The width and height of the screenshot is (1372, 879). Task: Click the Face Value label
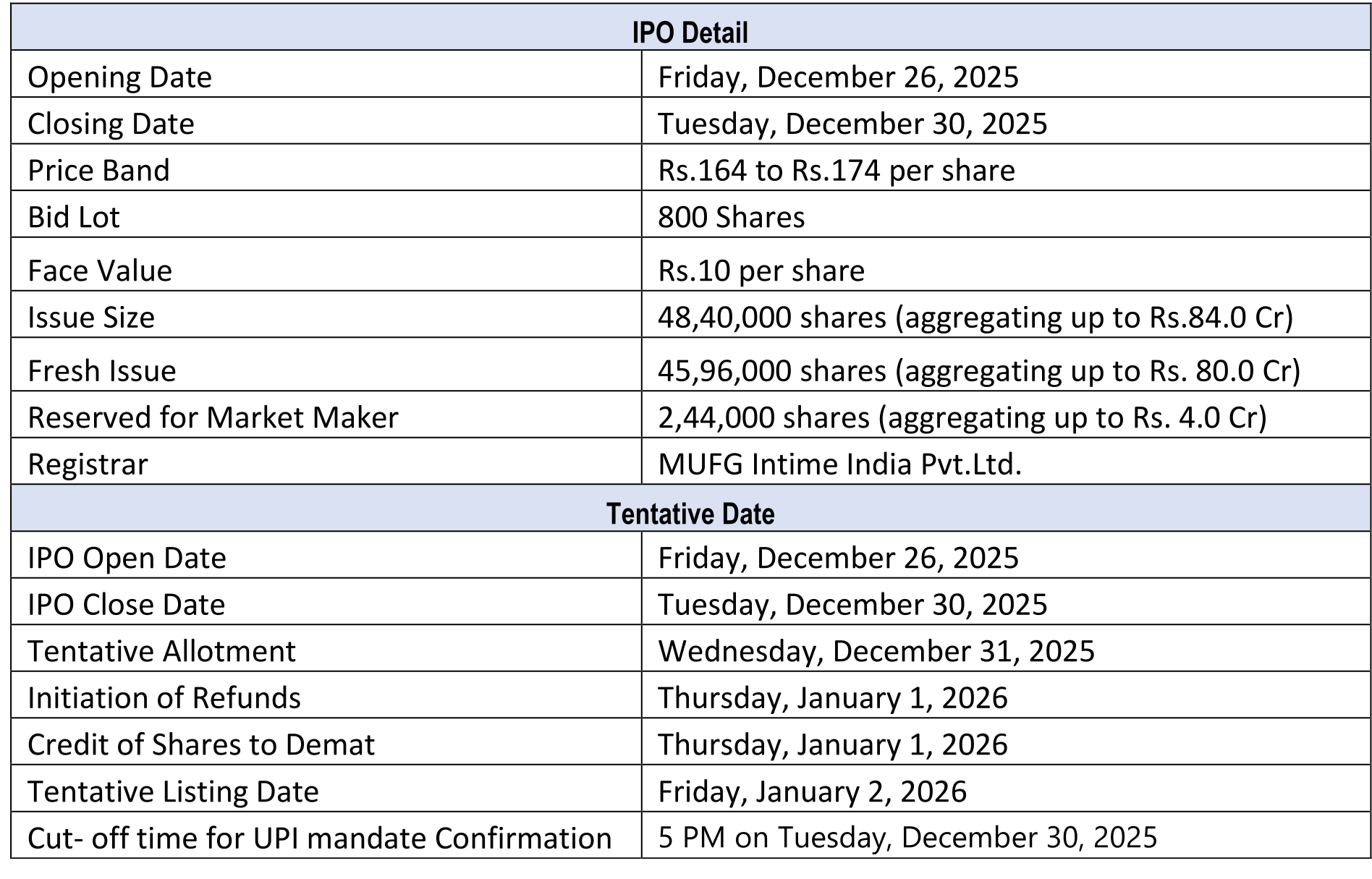pyautogui.click(x=100, y=271)
